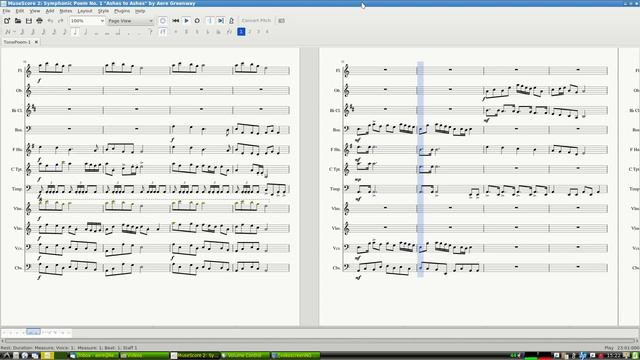Click the web browser launcher in the taskbar
The width and height of the screenshot is (640, 360).
[x=24, y=356]
